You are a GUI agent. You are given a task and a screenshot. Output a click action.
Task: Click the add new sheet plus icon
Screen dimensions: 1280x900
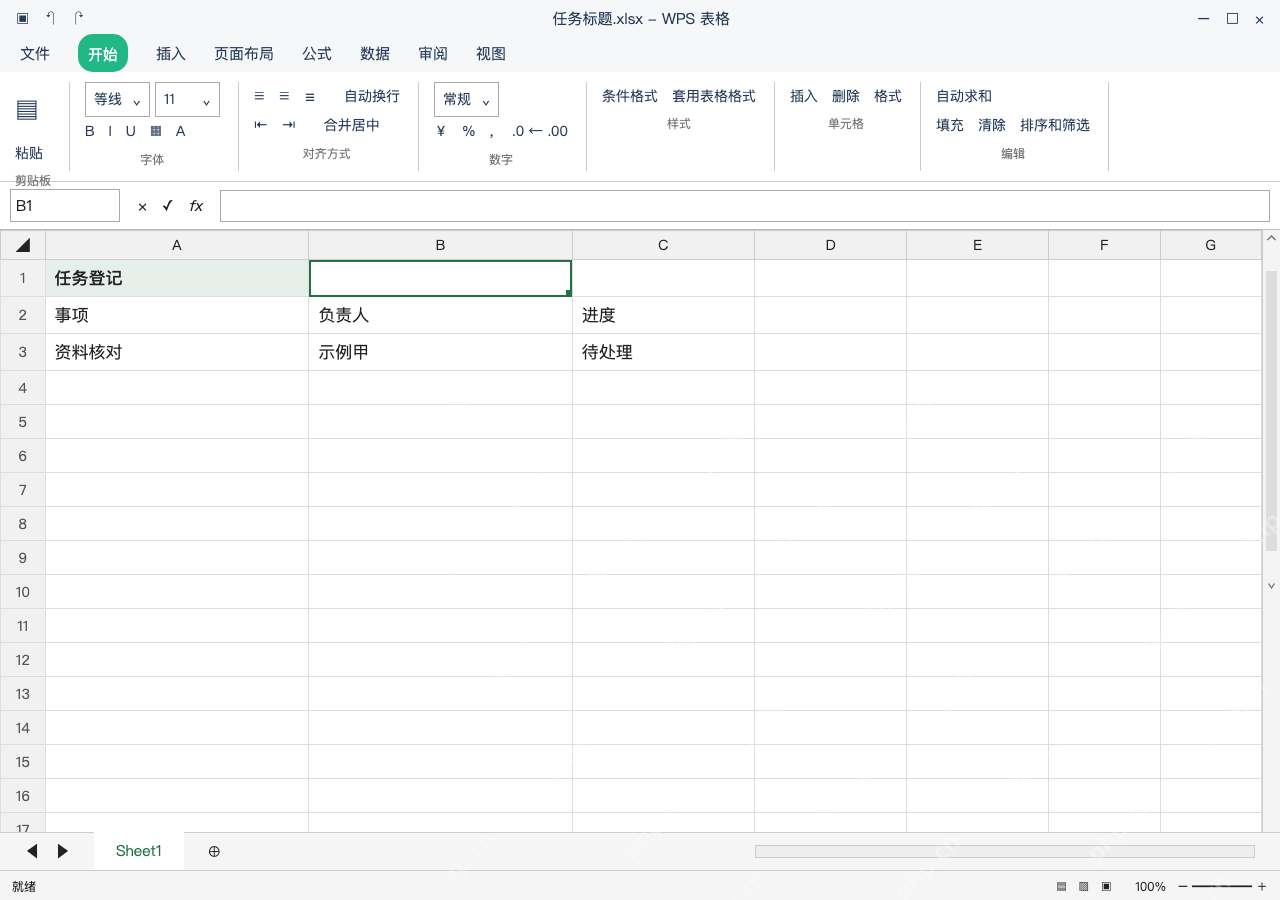point(214,851)
